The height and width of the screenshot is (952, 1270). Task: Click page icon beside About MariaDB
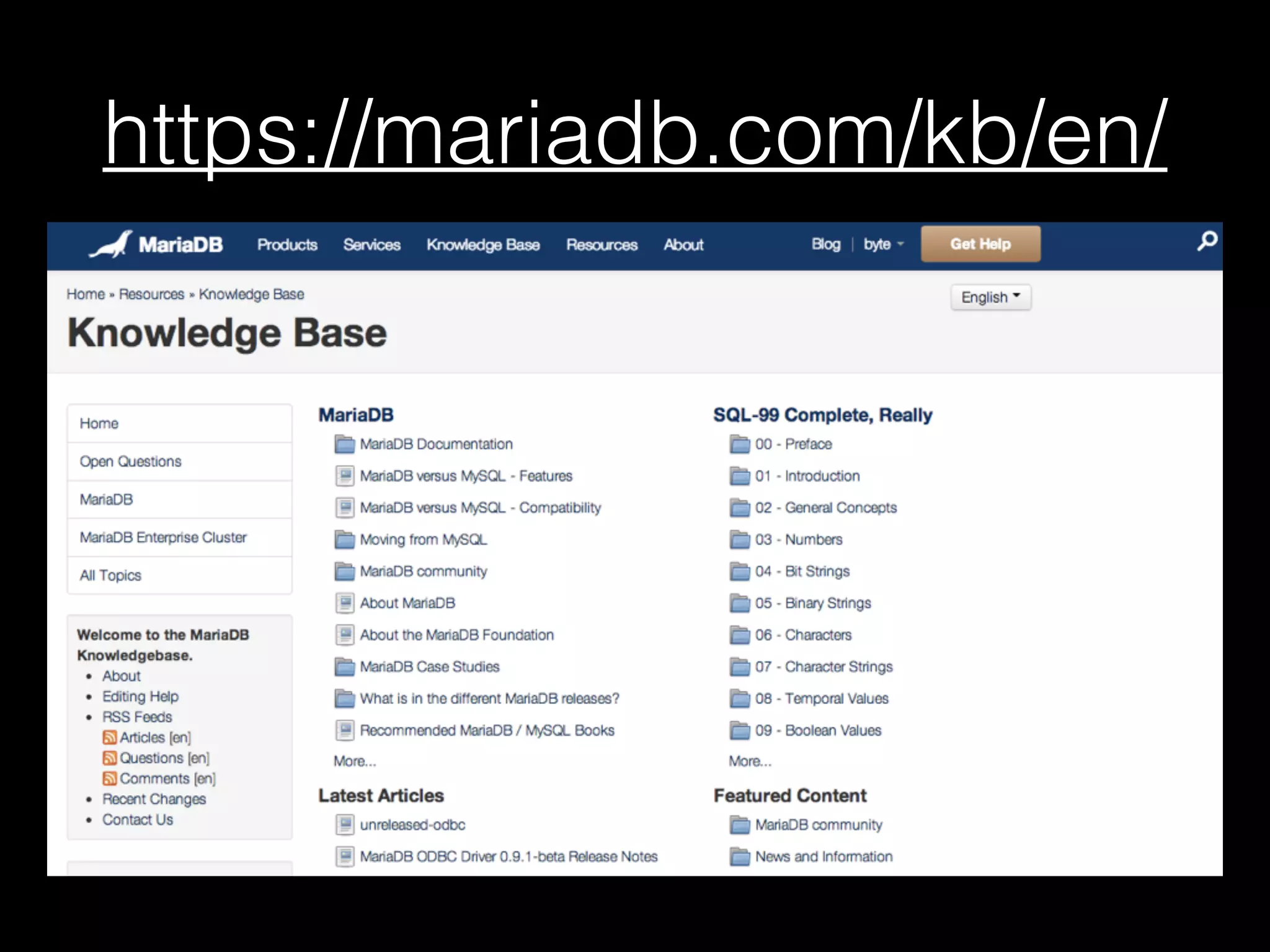[x=345, y=603]
